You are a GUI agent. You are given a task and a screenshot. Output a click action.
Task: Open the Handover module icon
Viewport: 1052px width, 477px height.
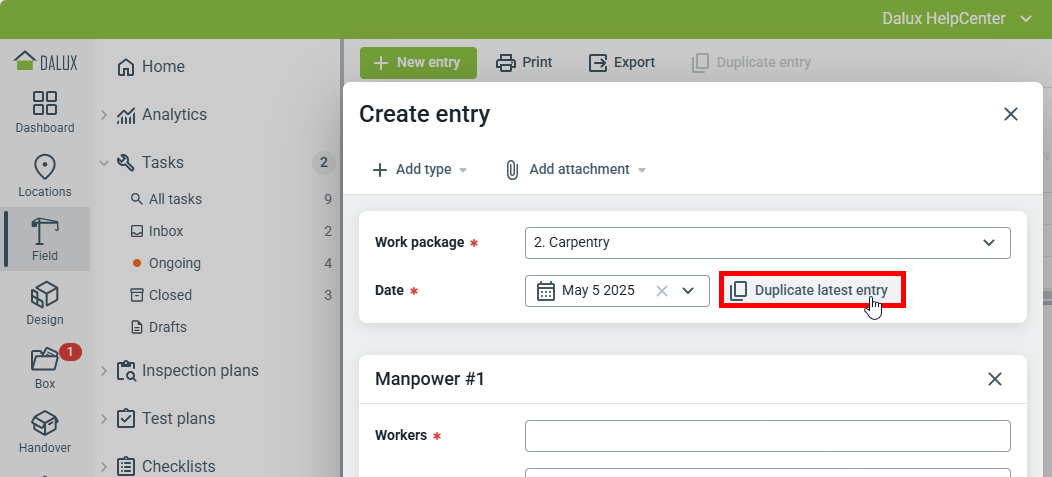[x=45, y=424]
